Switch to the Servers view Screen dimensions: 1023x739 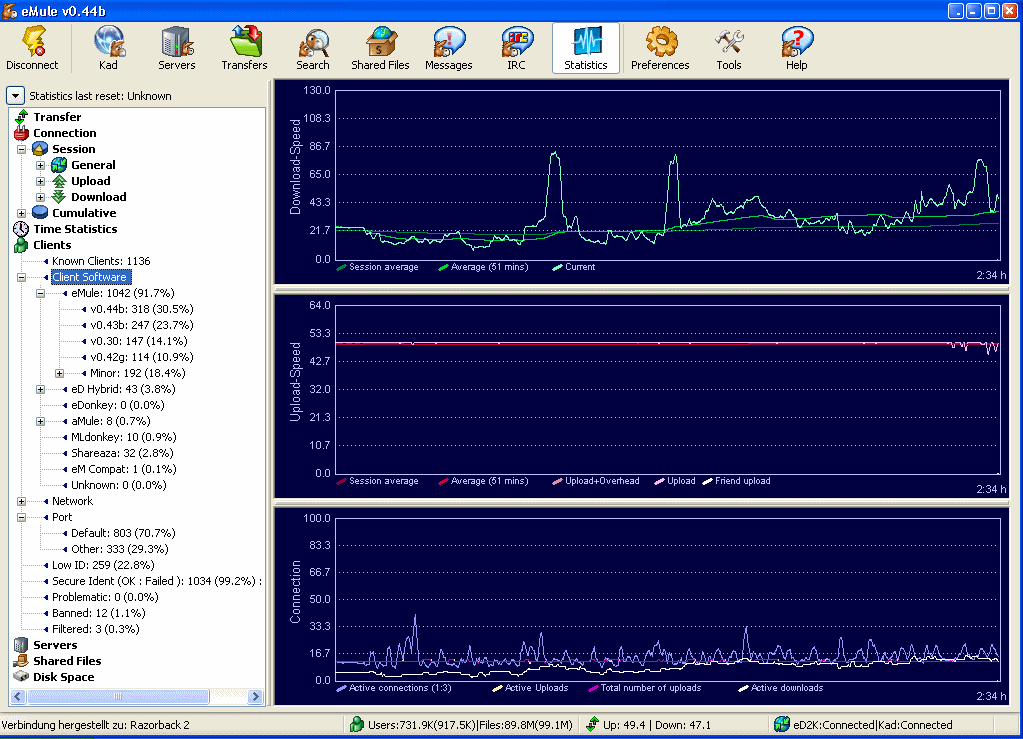[x=176, y=47]
